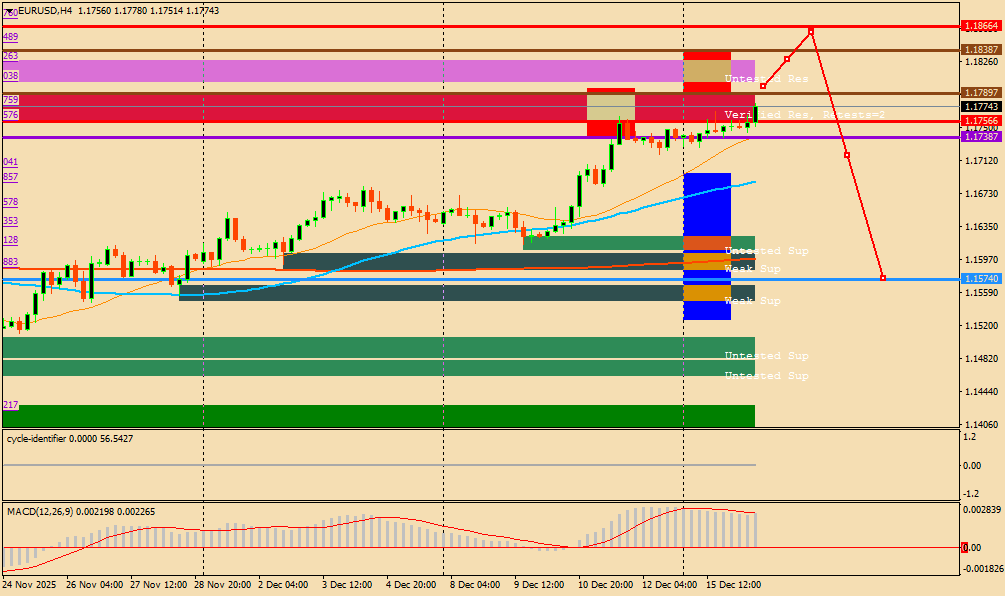1005x596 pixels.
Task: Select the solid blue rectangle zone
Action: (x=707, y=246)
